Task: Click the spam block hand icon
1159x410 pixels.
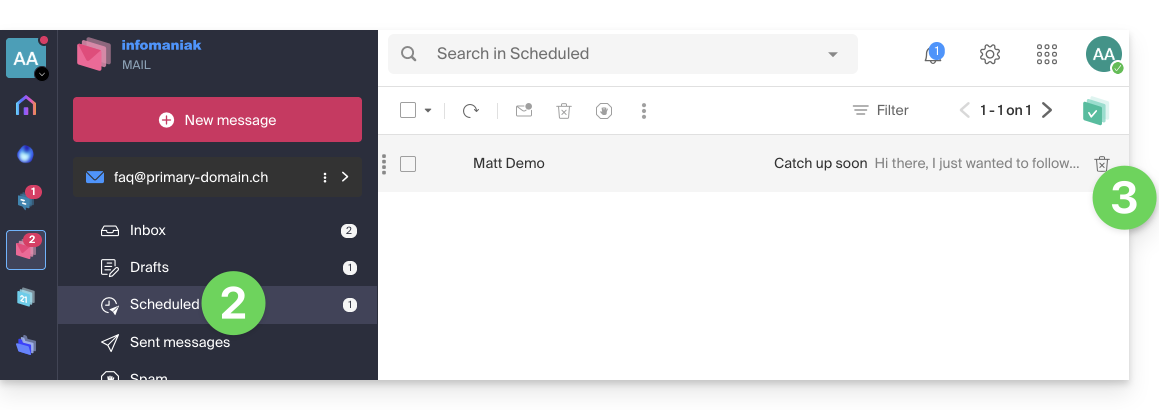Action: [604, 111]
